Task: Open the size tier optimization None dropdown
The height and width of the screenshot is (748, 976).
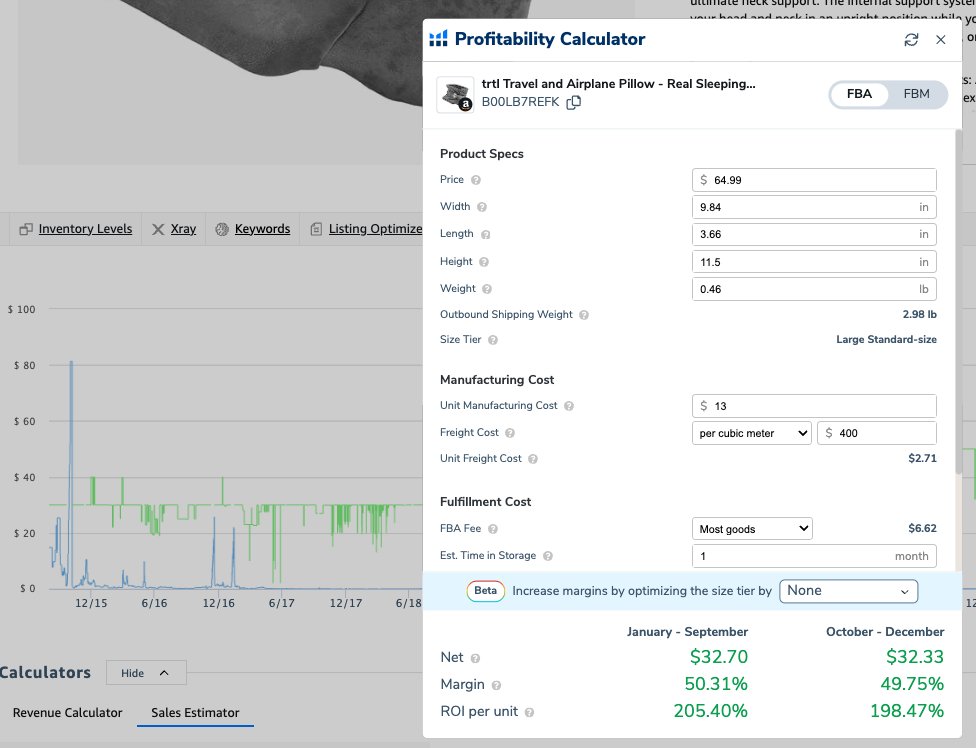Action: point(848,591)
